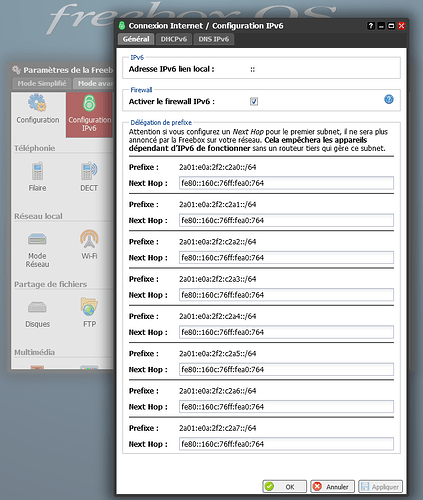
Task: Click the green padlock icon in IPv6 window title
Action: click(x=122, y=25)
